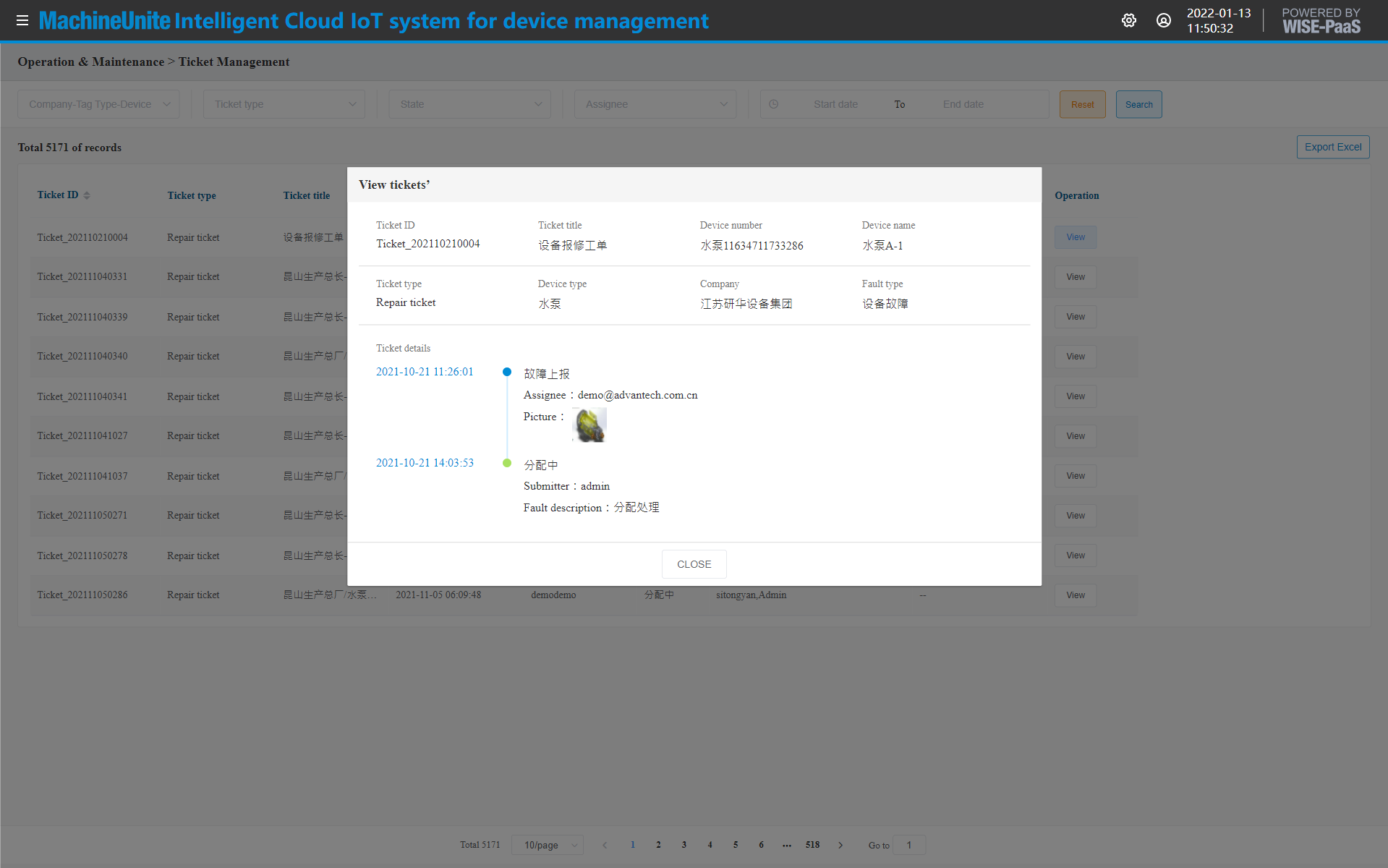Click the ellipsis to jump more pages
This screenshot has height=868, width=1388.
786,845
